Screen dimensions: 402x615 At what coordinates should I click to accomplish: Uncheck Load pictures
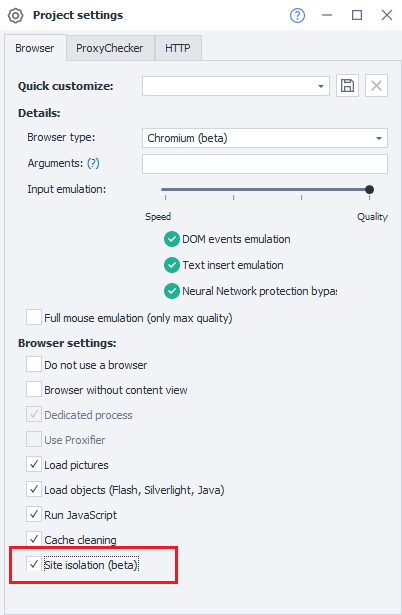coord(34,464)
